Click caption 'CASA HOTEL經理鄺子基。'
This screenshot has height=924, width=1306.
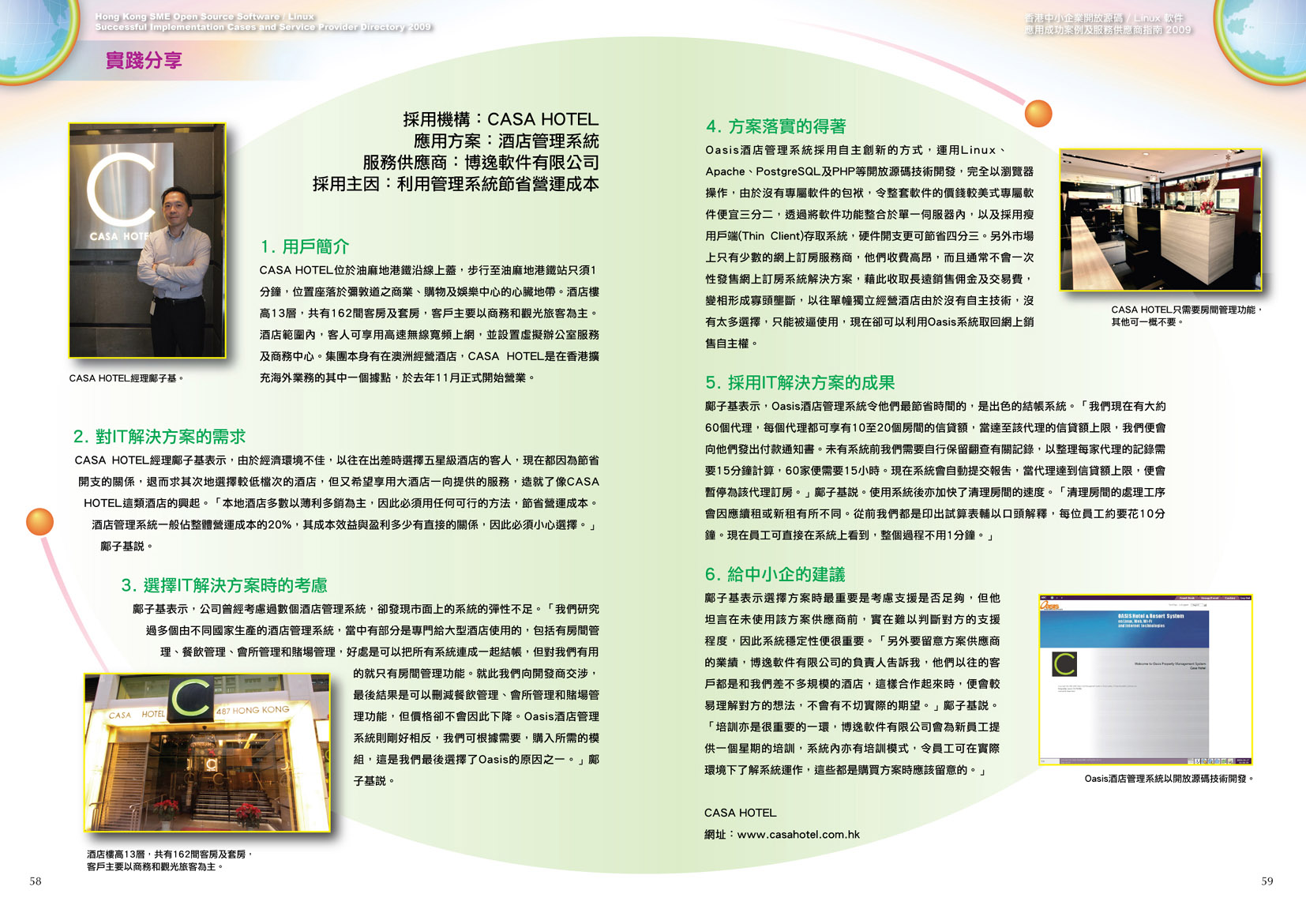point(126,378)
